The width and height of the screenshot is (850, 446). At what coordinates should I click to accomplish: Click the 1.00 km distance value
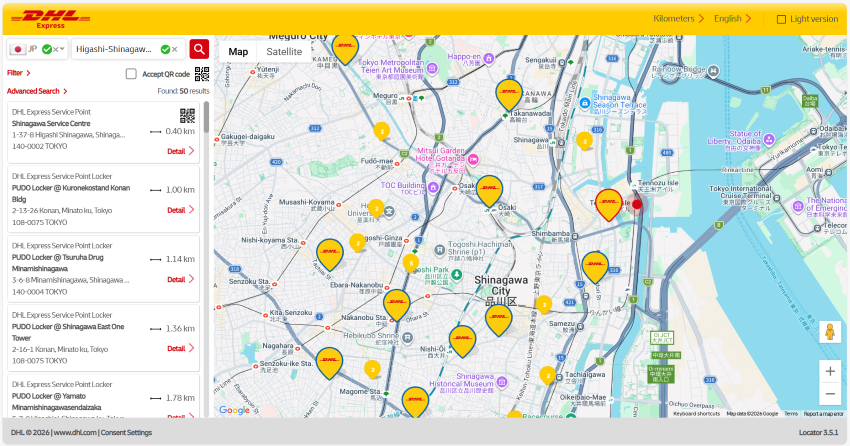(180, 190)
